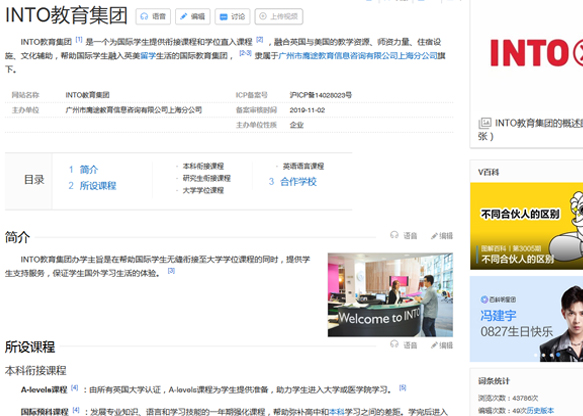The width and height of the screenshot is (583, 416).
Task: Click the 编辑 pencil button beside title
Action: [193, 16]
